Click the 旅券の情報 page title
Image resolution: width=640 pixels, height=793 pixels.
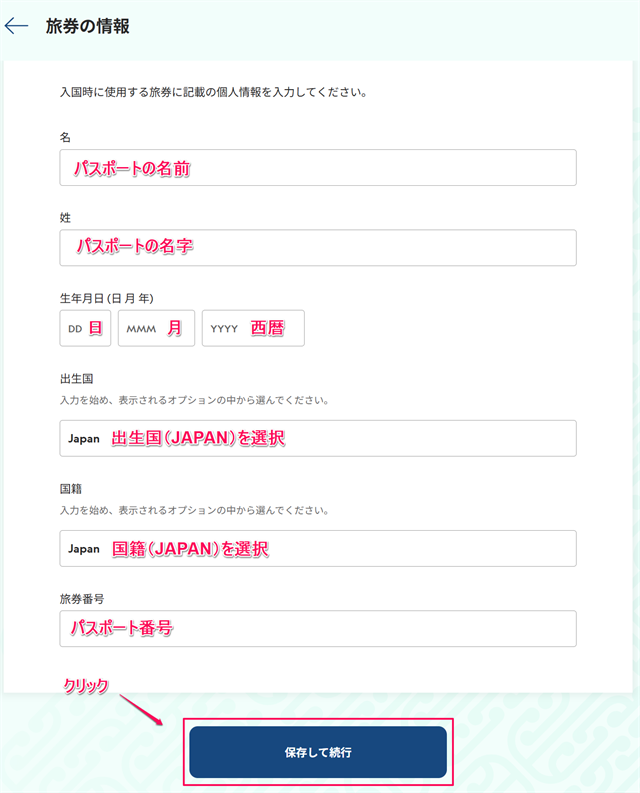[x=88, y=27]
